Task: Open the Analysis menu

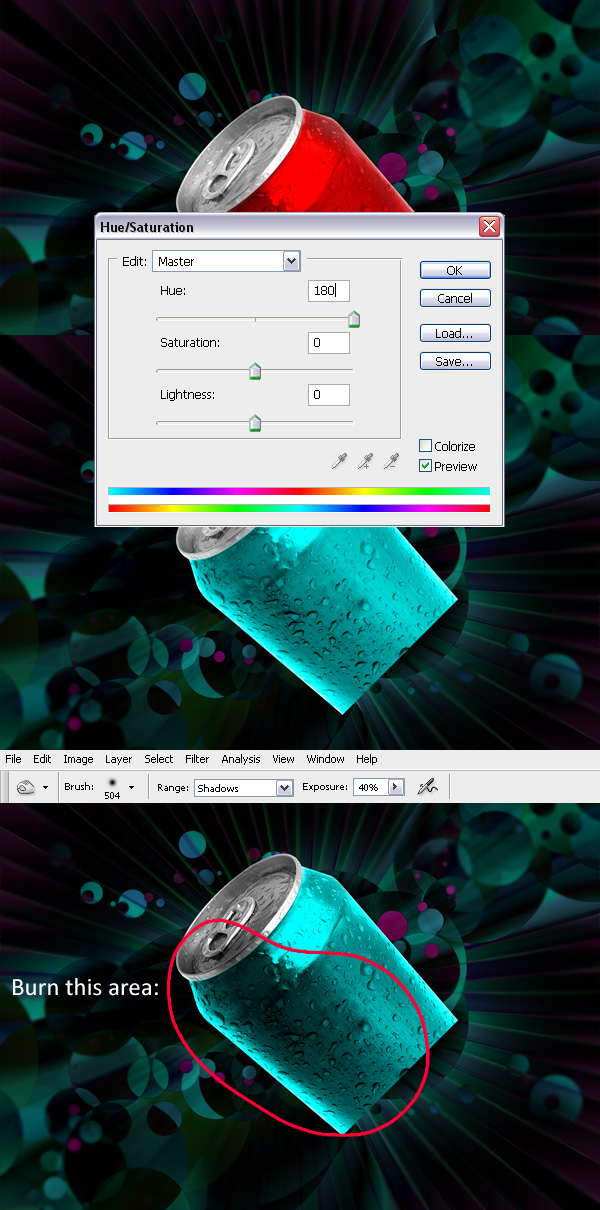Action: click(241, 759)
